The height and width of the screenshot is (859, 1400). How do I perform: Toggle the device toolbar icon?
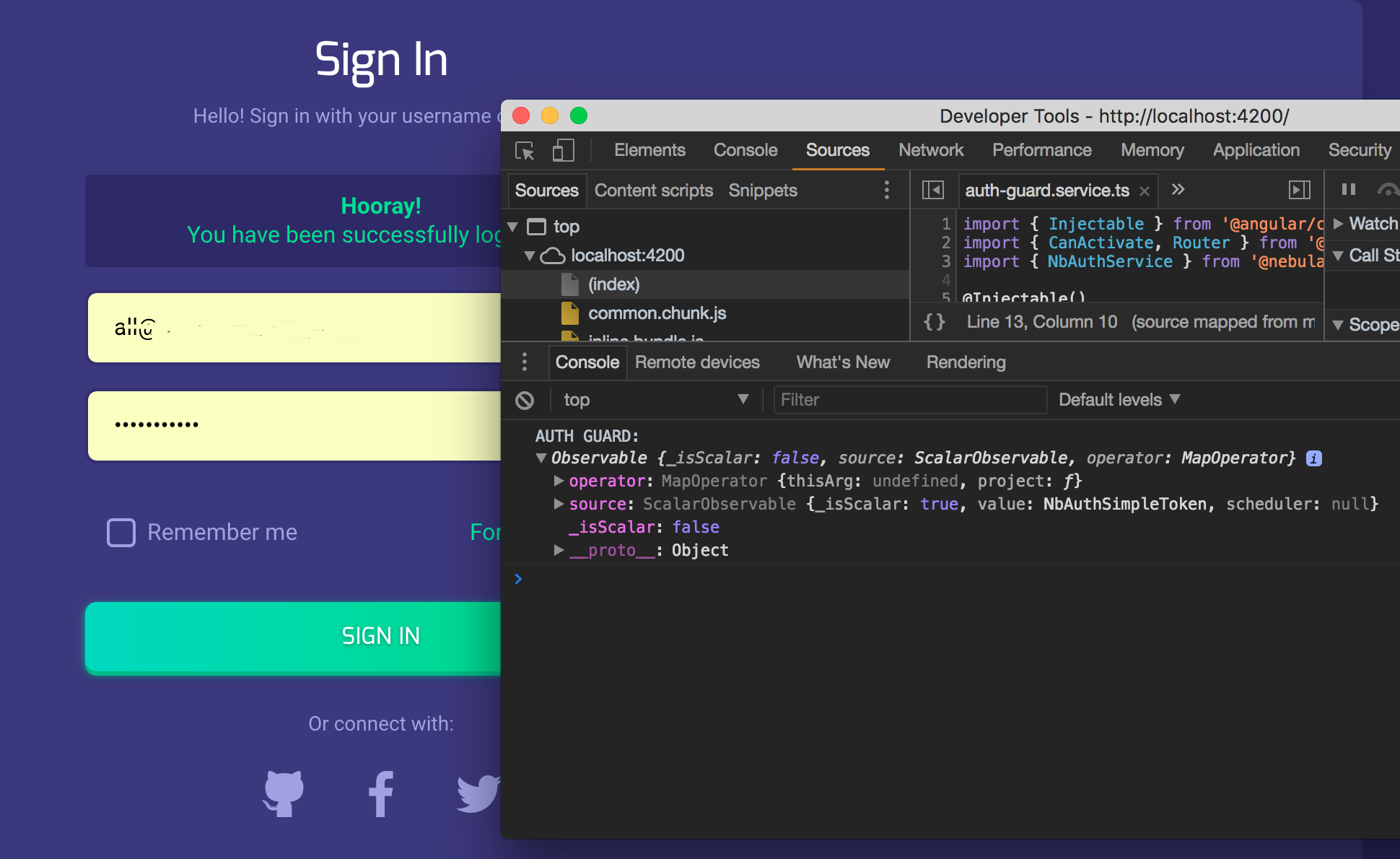click(x=563, y=151)
